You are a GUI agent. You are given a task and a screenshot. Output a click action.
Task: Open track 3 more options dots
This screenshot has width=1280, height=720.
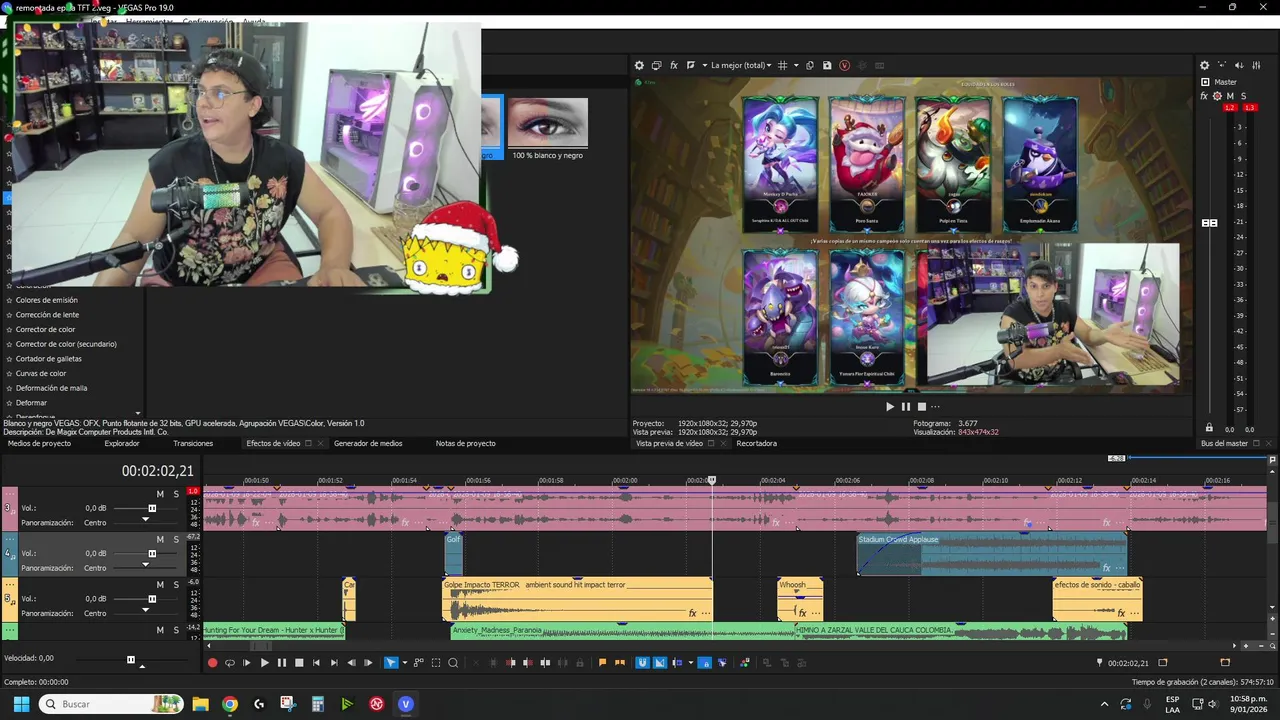tap(10, 494)
